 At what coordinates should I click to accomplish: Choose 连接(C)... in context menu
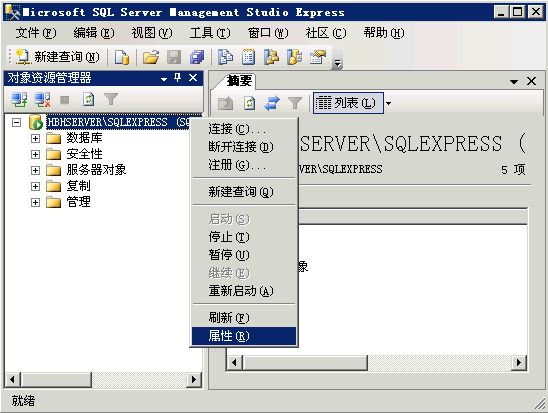(x=244, y=129)
